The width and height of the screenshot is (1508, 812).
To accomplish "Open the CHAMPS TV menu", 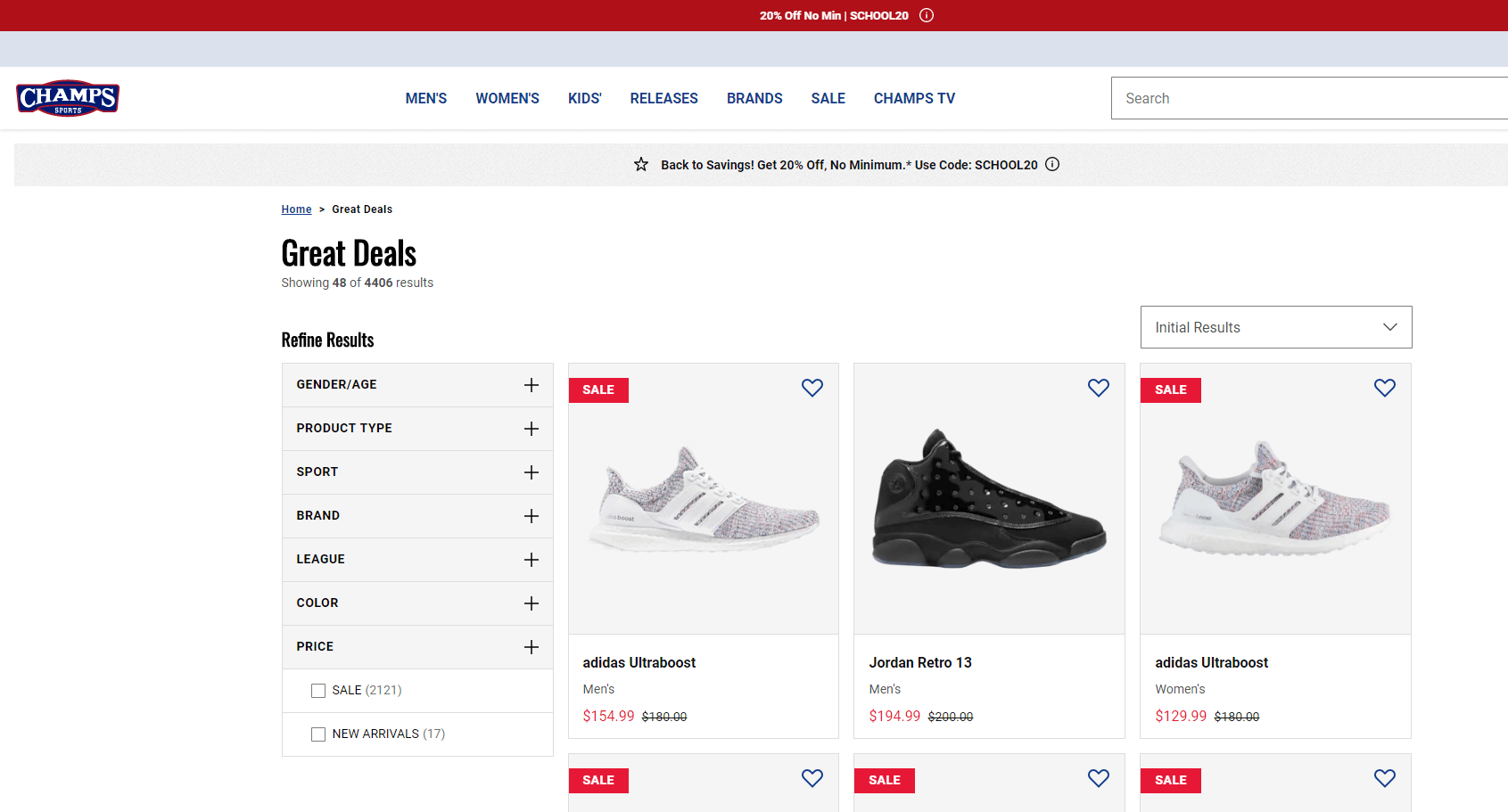I will pos(914,98).
